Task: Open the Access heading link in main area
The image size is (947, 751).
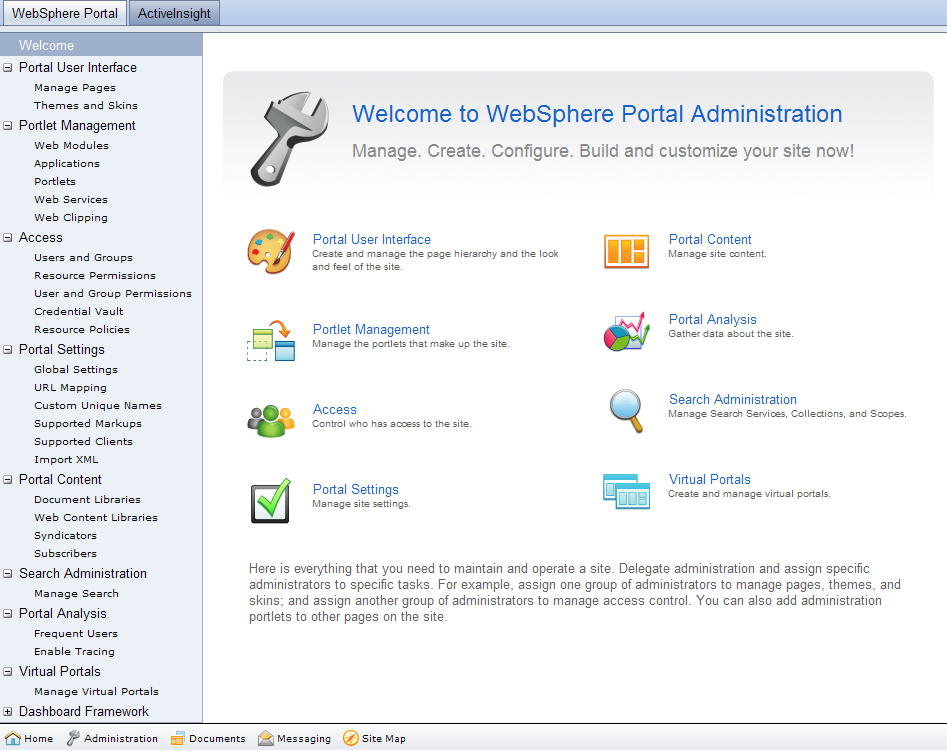Action: coord(335,409)
